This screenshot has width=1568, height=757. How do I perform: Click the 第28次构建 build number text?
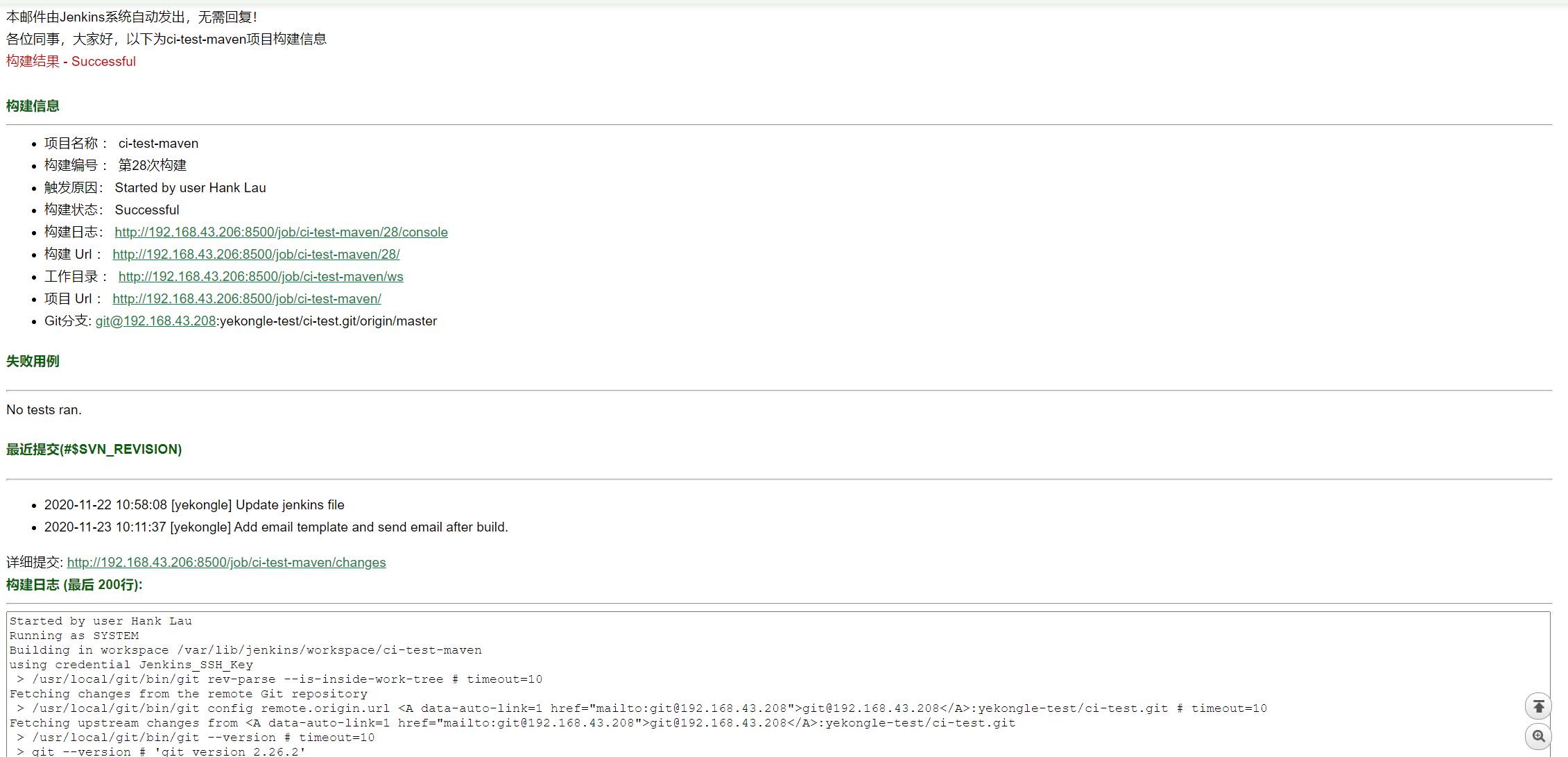152,166
